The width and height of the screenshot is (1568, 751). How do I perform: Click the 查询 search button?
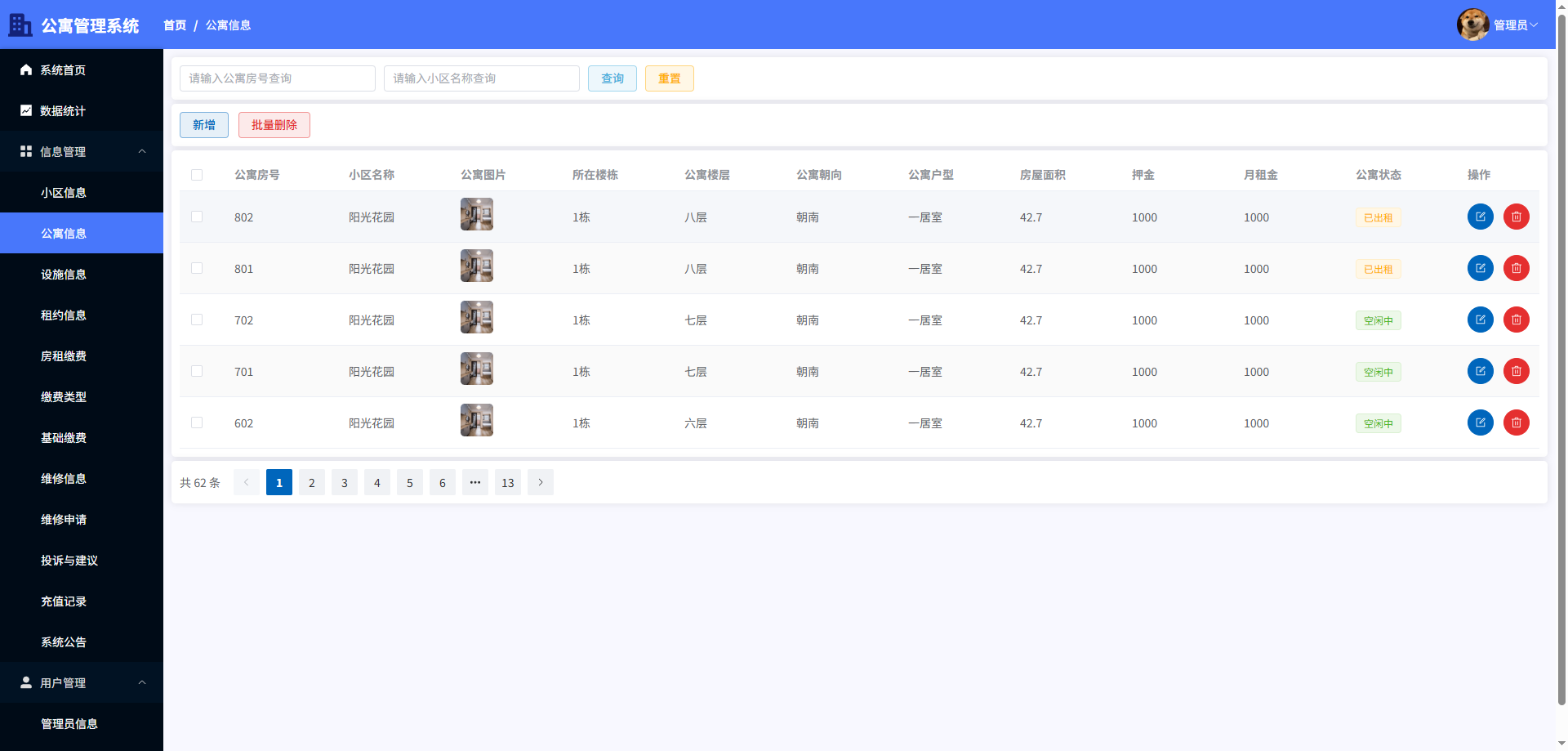pos(612,78)
